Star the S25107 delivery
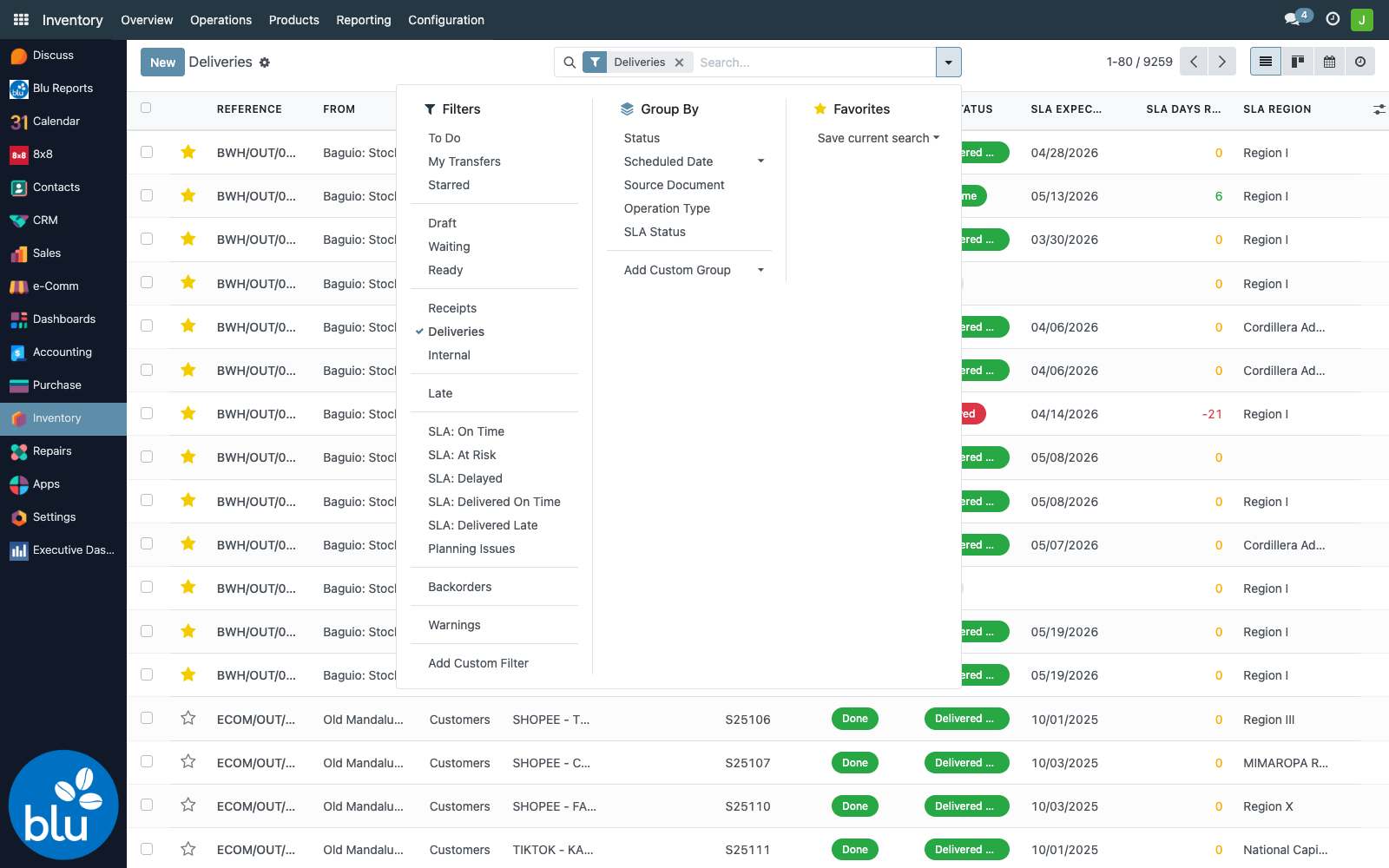The image size is (1389, 868). 188,761
